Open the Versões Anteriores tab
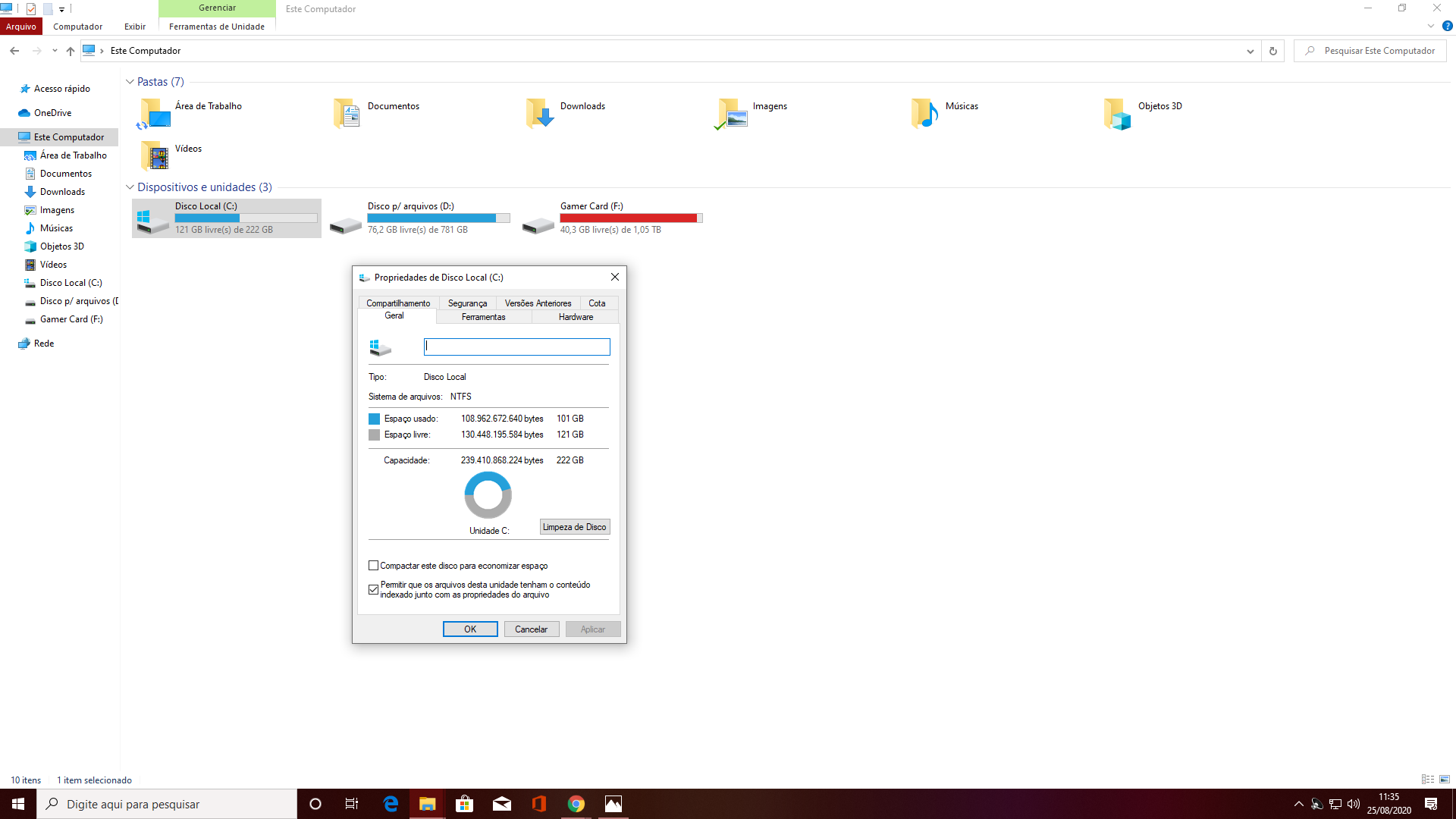Image resolution: width=1456 pixels, height=819 pixels. 538,303
